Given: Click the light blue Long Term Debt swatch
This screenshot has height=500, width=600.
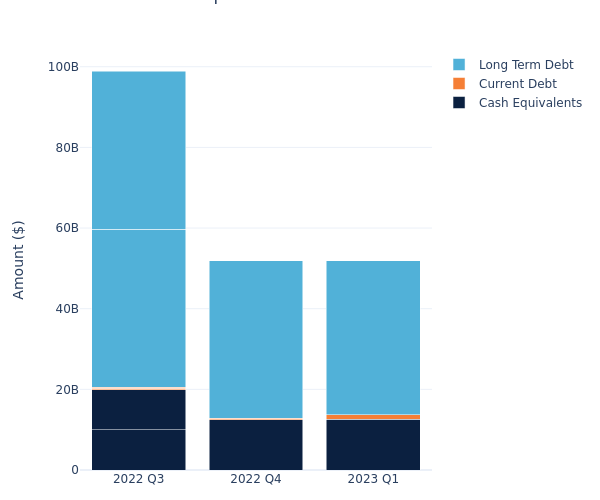Looking at the screenshot, I should click(459, 65).
